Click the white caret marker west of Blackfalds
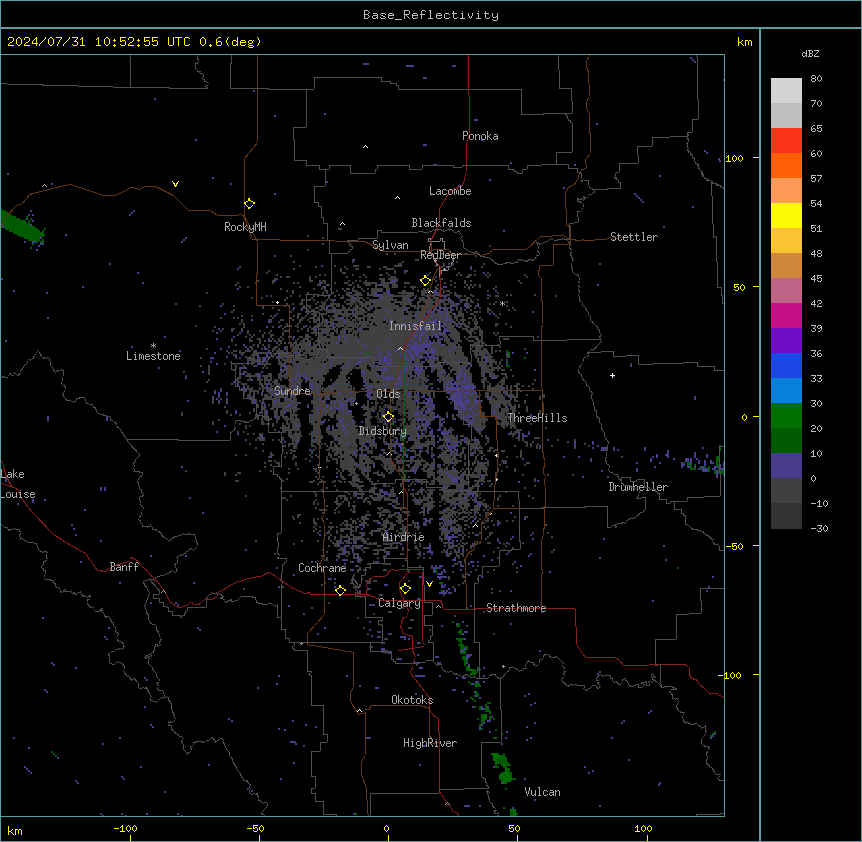The image size is (862, 842). [342, 224]
